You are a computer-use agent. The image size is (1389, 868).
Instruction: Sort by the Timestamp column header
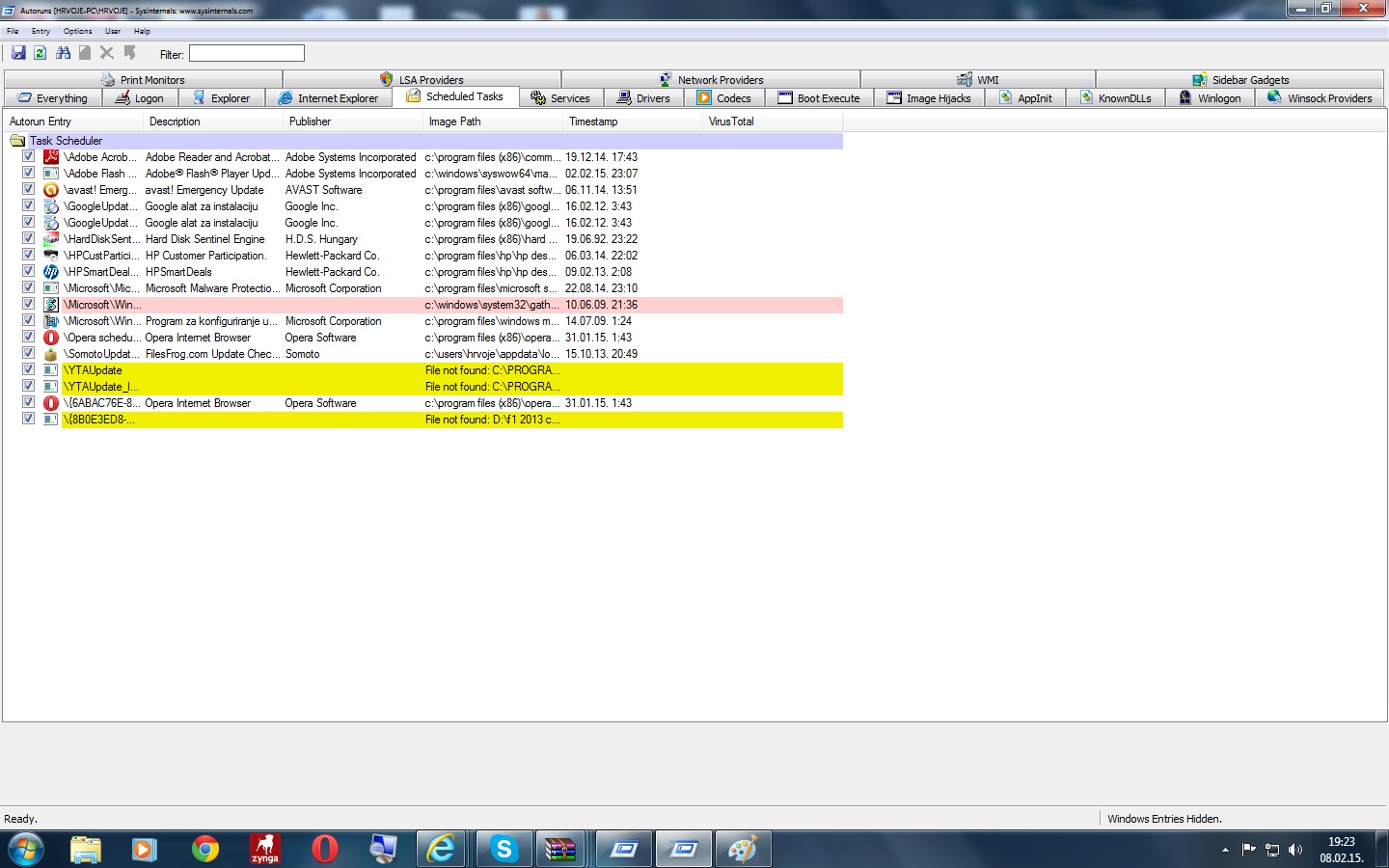(x=633, y=122)
